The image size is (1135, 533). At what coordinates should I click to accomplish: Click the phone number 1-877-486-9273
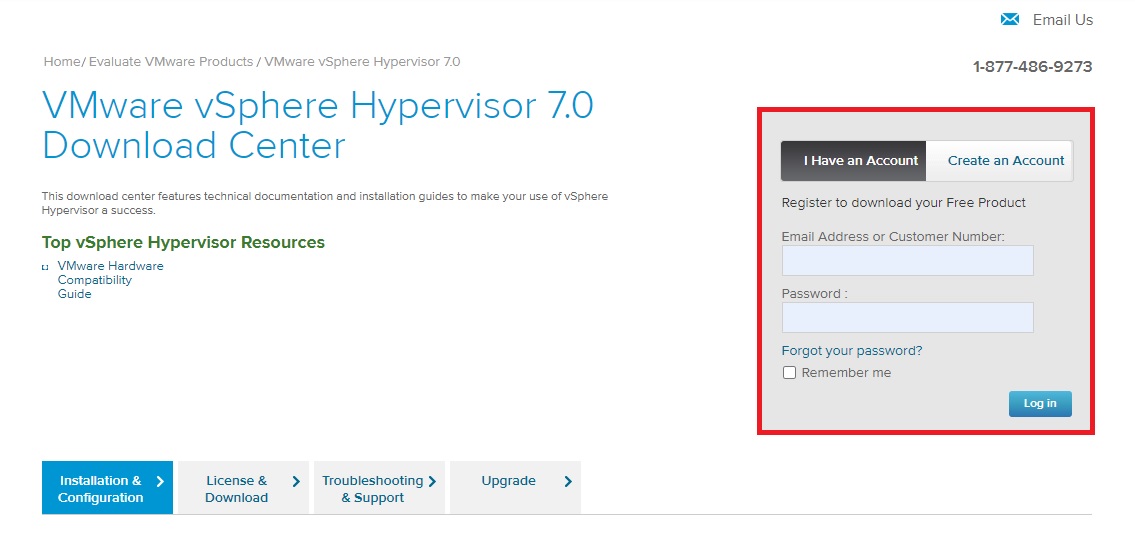click(1032, 67)
